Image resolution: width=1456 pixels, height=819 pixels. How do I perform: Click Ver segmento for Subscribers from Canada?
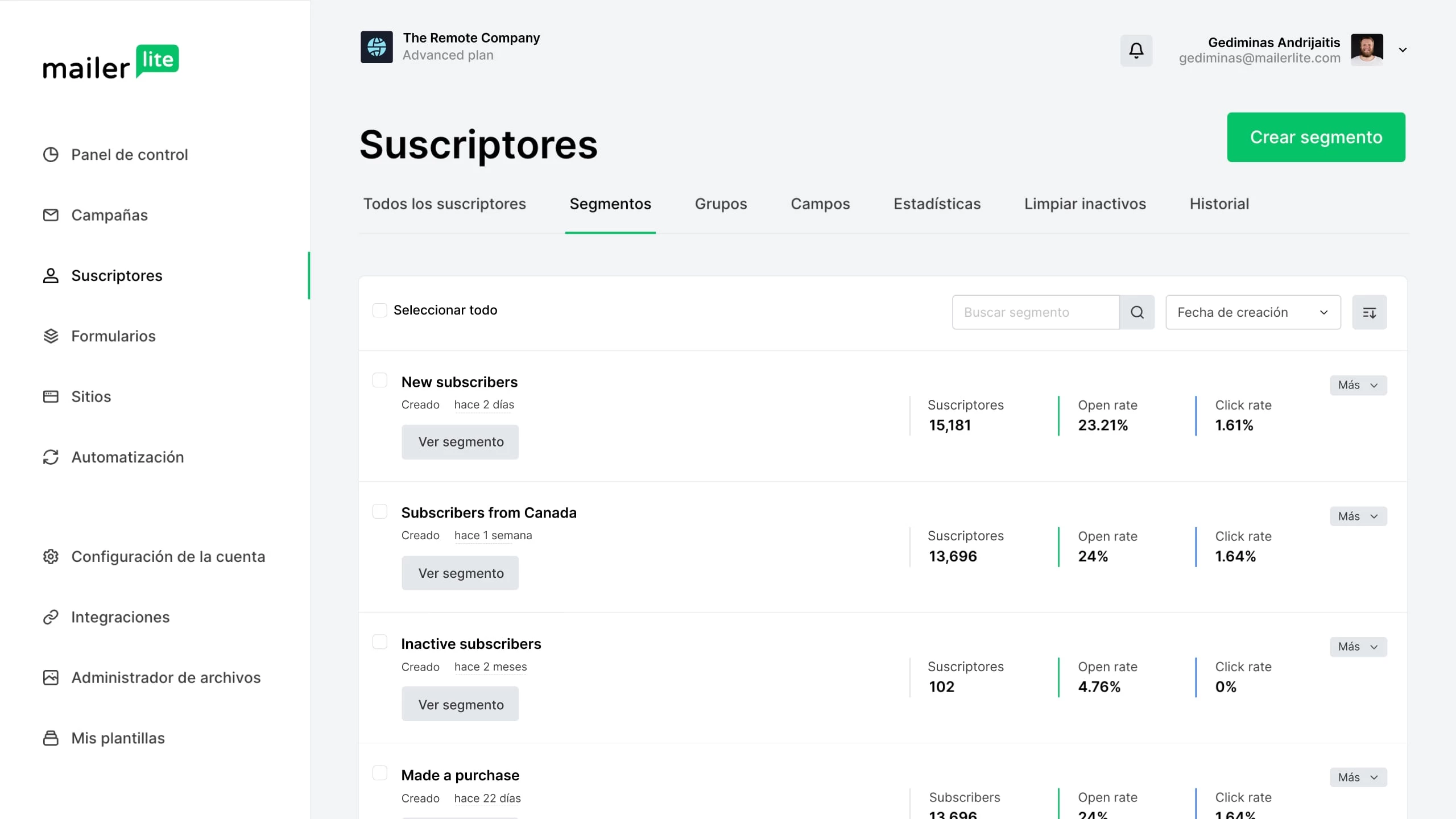(460, 573)
